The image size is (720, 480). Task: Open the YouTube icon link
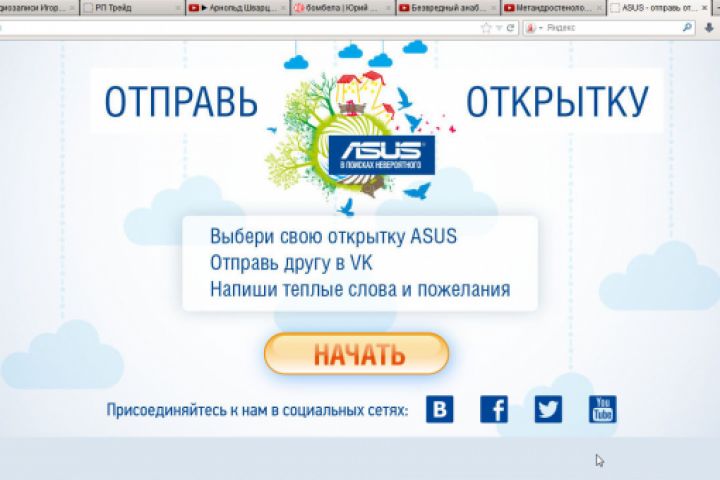[602, 409]
